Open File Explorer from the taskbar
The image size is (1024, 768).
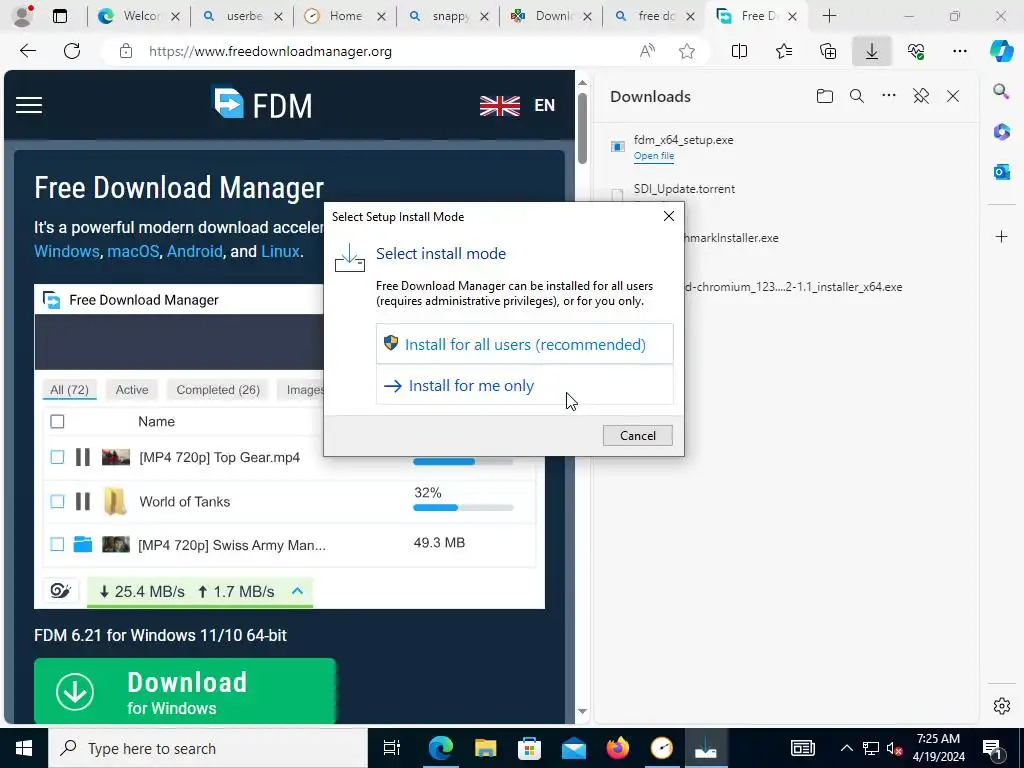(485, 748)
